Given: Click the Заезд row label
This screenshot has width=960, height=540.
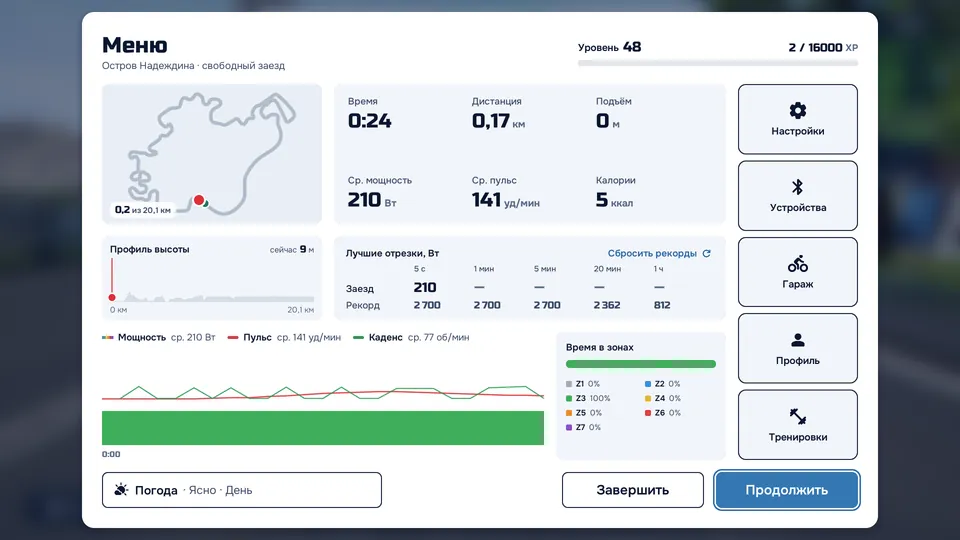Looking at the screenshot, I should (360, 288).
